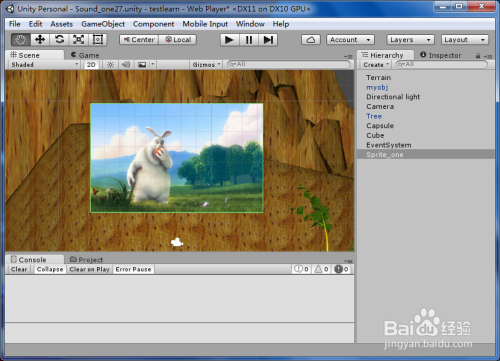The image size is (500, 361).
Task: Select EventSystem in the Hierarchy
Action: [x=426, y=145]
